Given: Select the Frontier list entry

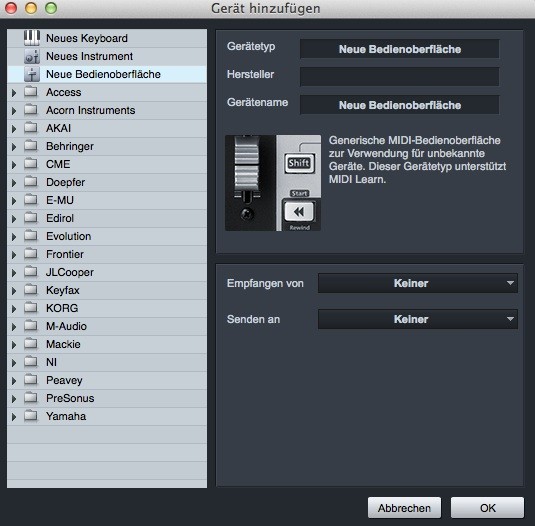Looking at the screenshot, I should pyautogui.click(x=107, y=254).
